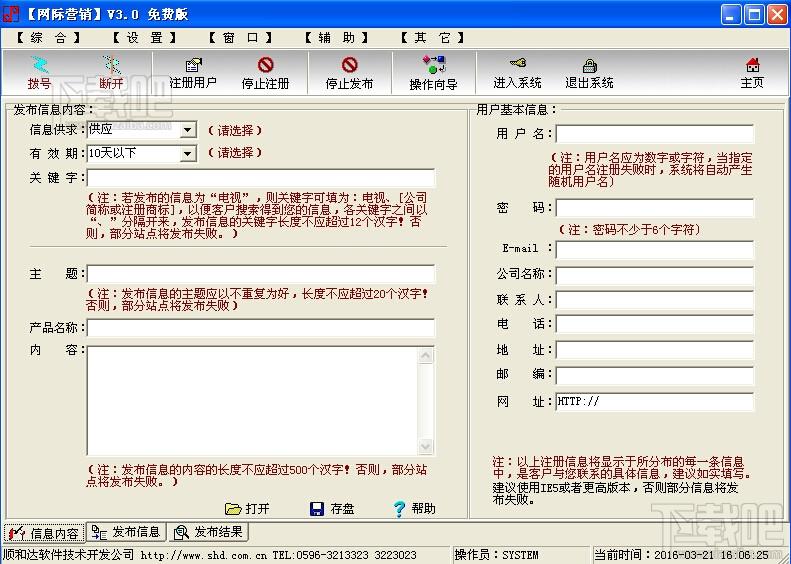Click the 密码 password input field

(x=655, y=207)
